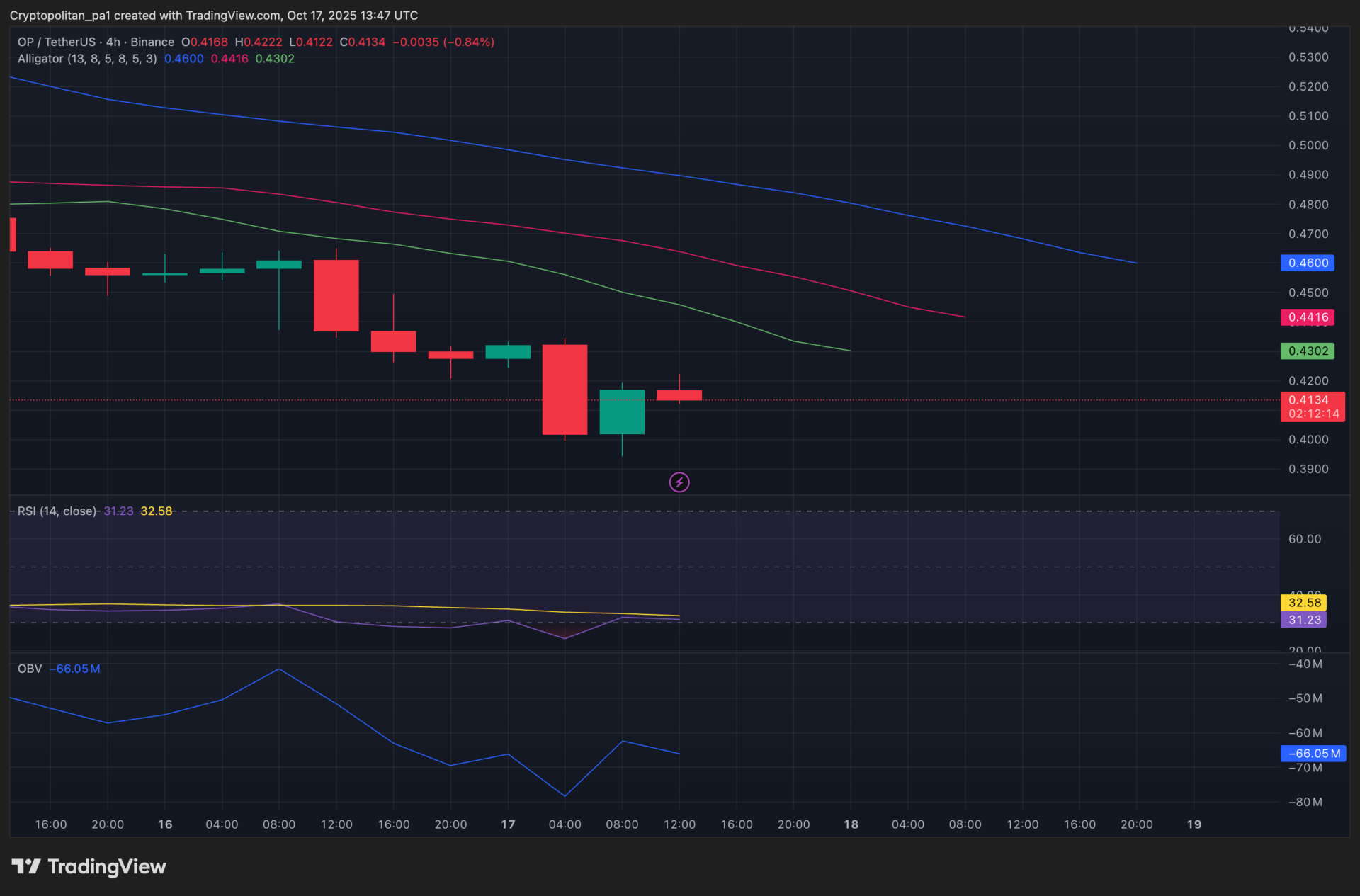Click the Binance exchange name in title
1360x896 pixels.
point(152,42)
